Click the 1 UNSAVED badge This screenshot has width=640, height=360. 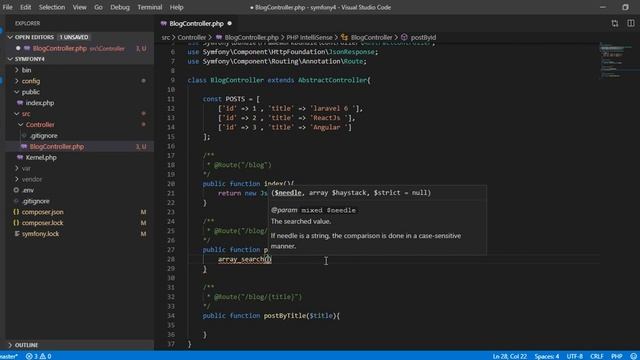[73, 37]
